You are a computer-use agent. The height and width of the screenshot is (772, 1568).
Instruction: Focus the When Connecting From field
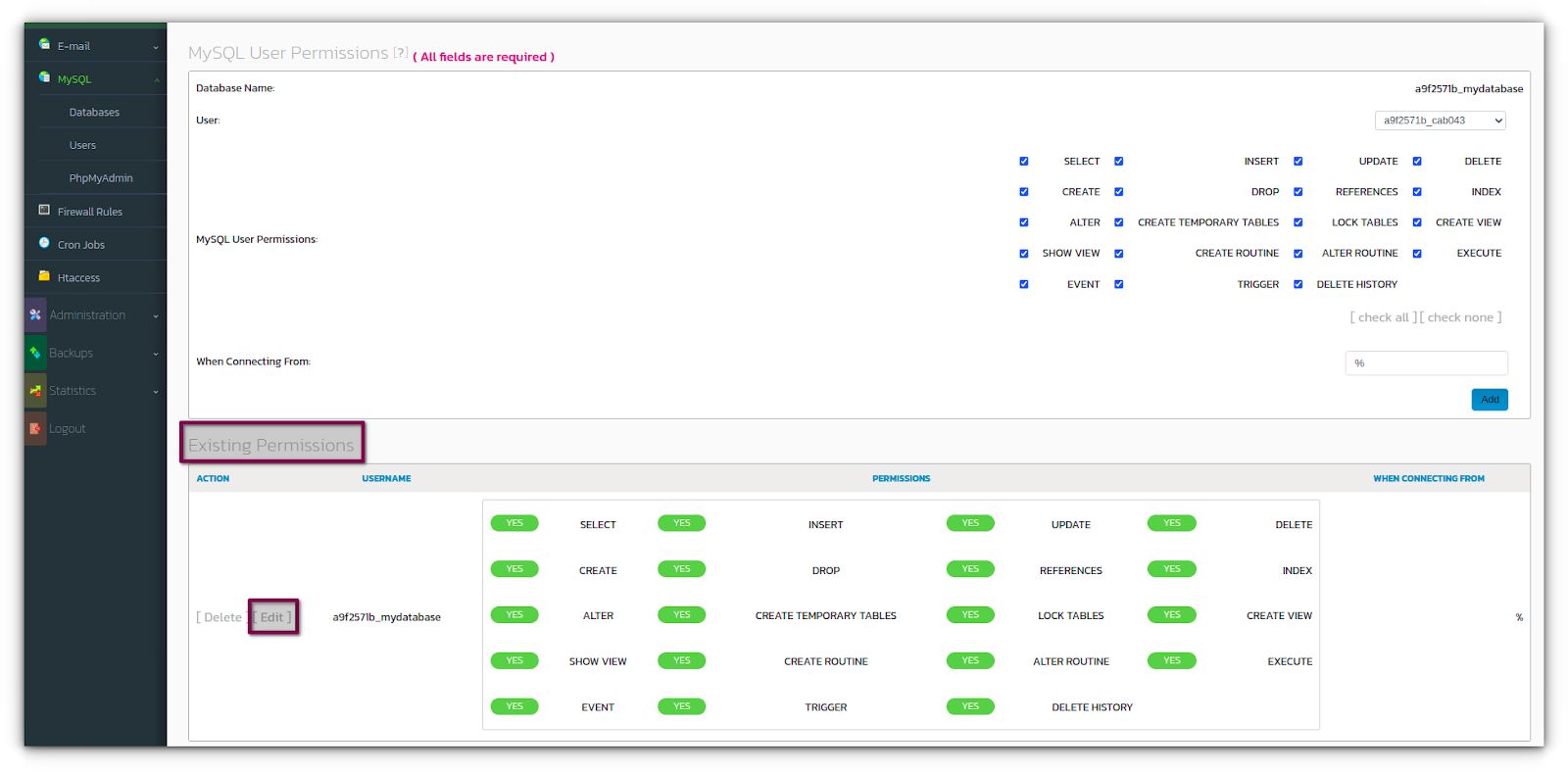[x=1427, y=362]
